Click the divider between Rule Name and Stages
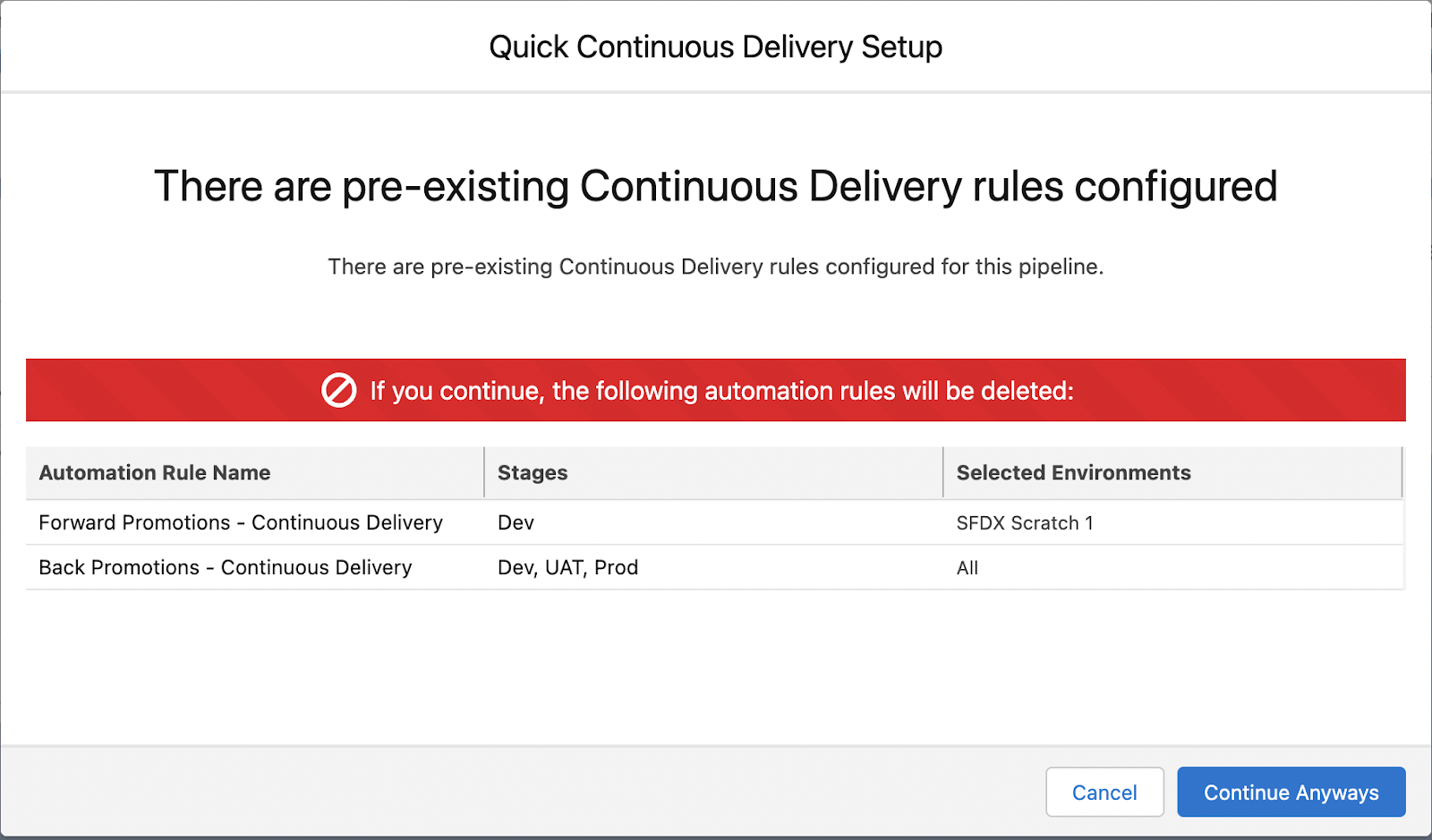 point(484,472)
